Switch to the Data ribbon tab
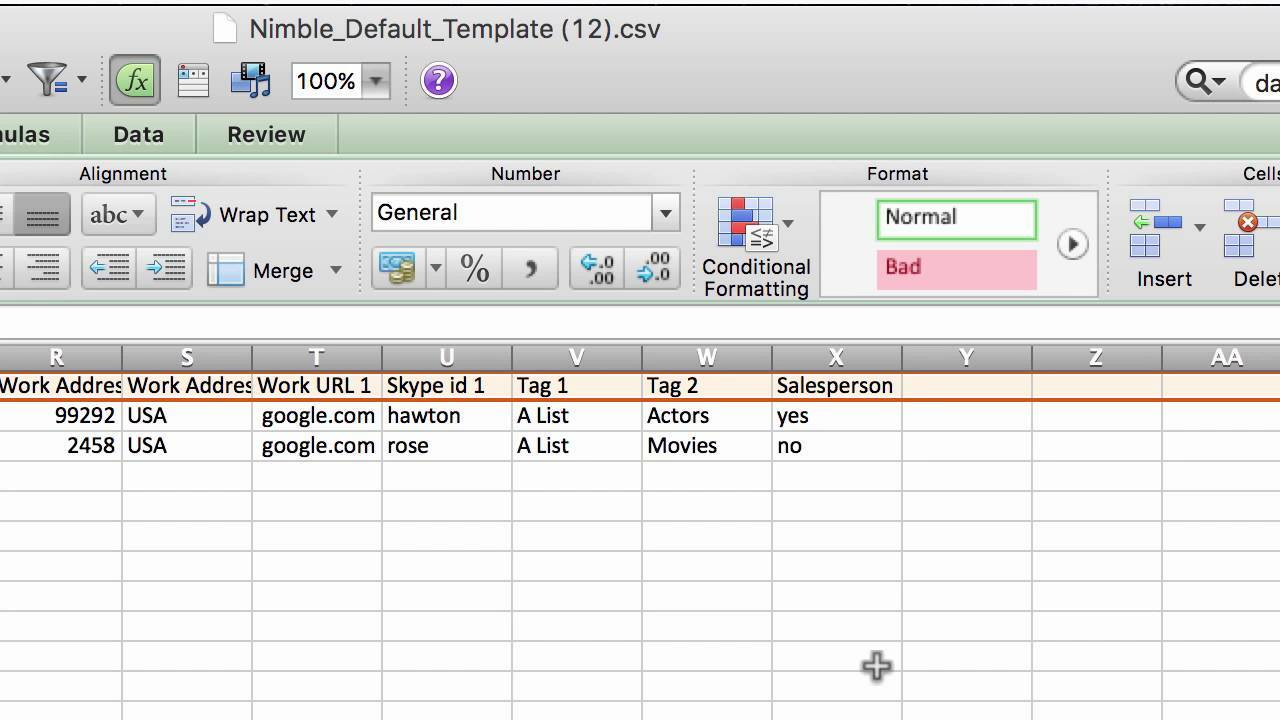1280x720 pixels. [137, 133]
